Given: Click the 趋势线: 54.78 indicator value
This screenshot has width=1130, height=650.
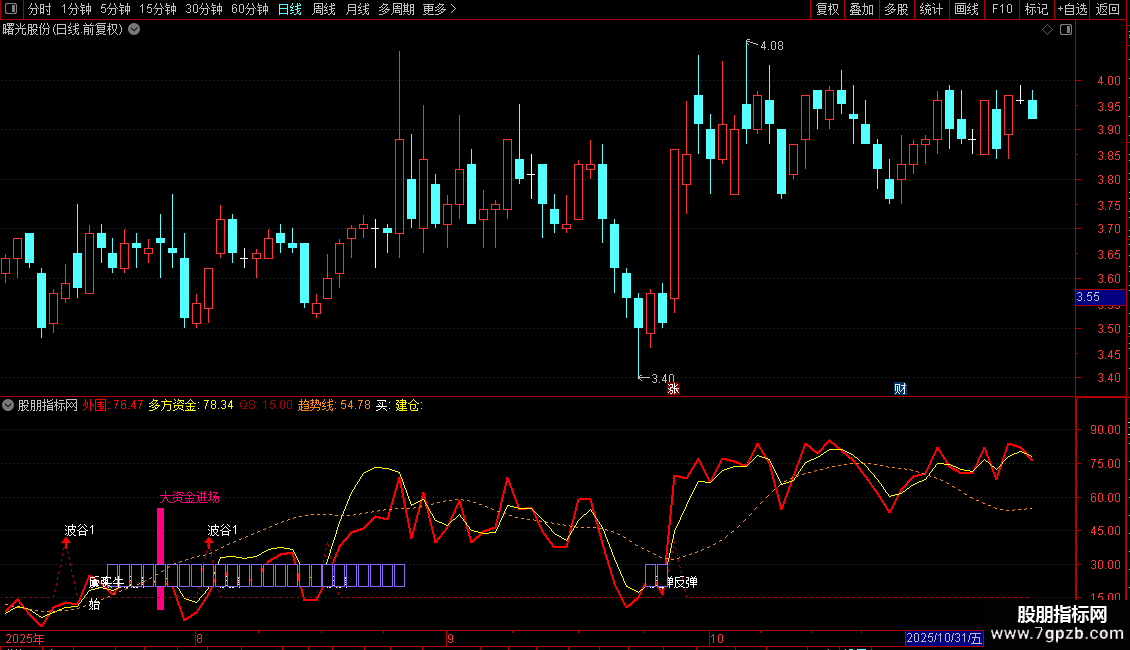Looking at the screenshot, I should click(334, 405).
